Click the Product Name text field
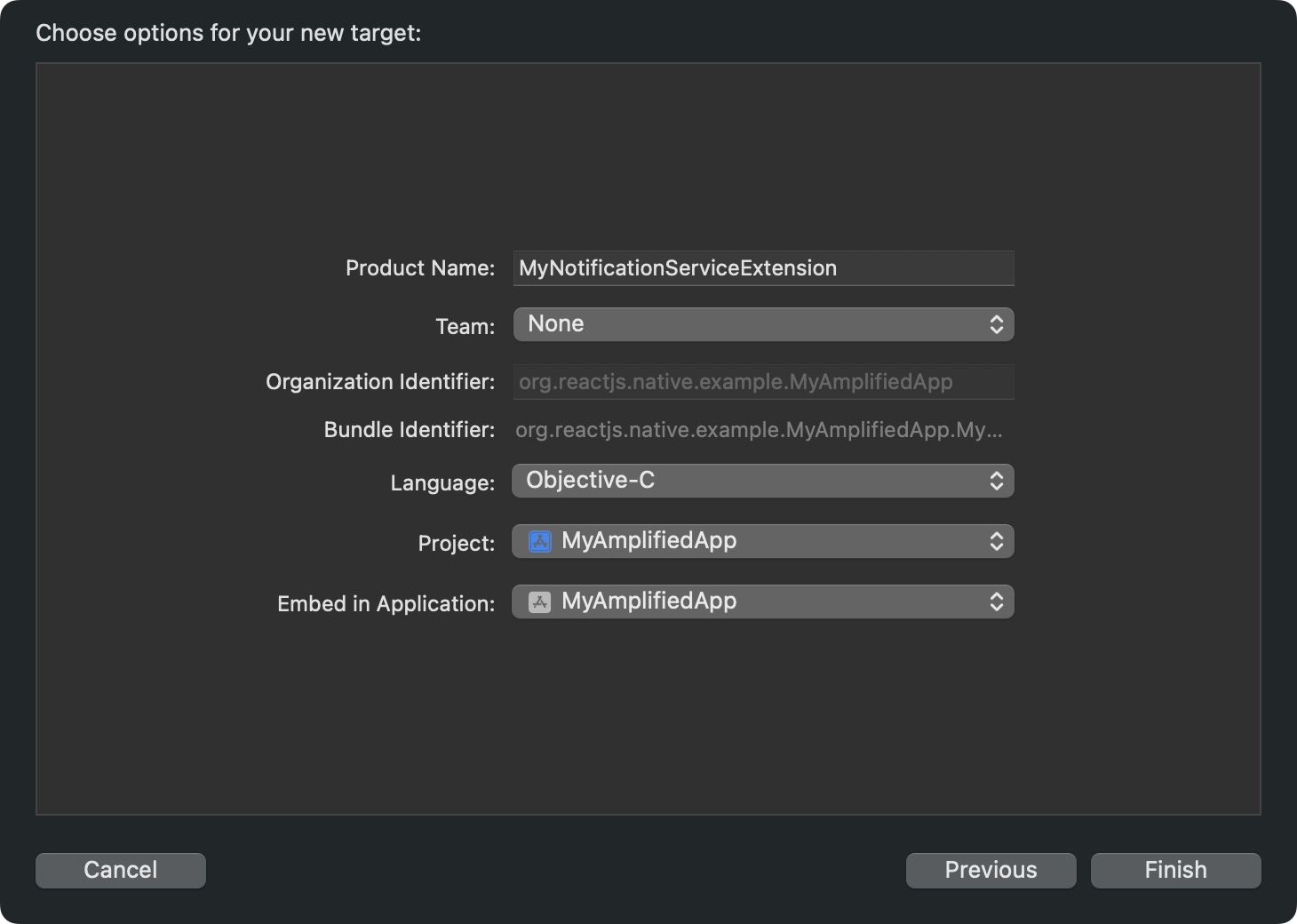The image size is (1297, 924). tap(763, 268)
